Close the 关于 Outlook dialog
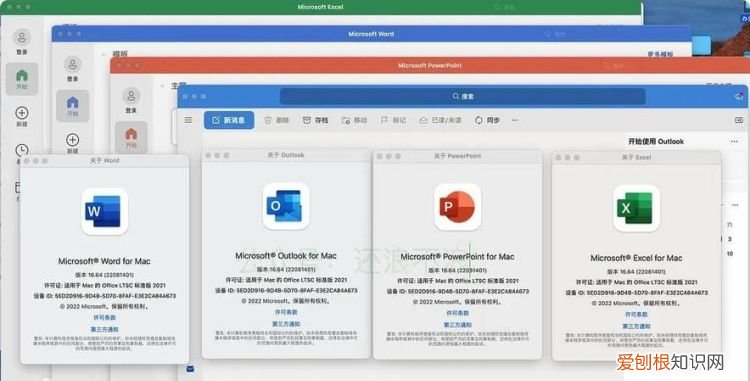This screenshot has height=381, width=750. click(x=208, y=155)
